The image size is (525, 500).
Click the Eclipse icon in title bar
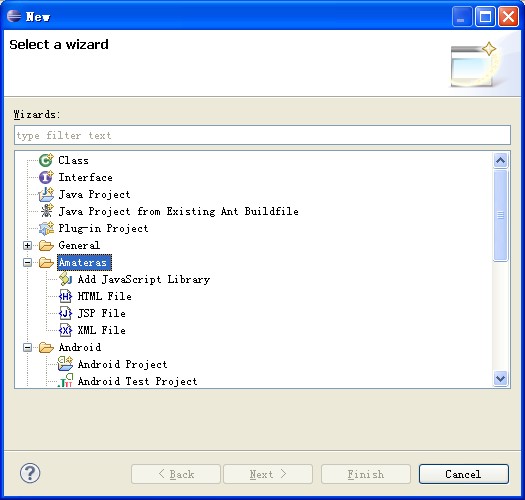14,16
